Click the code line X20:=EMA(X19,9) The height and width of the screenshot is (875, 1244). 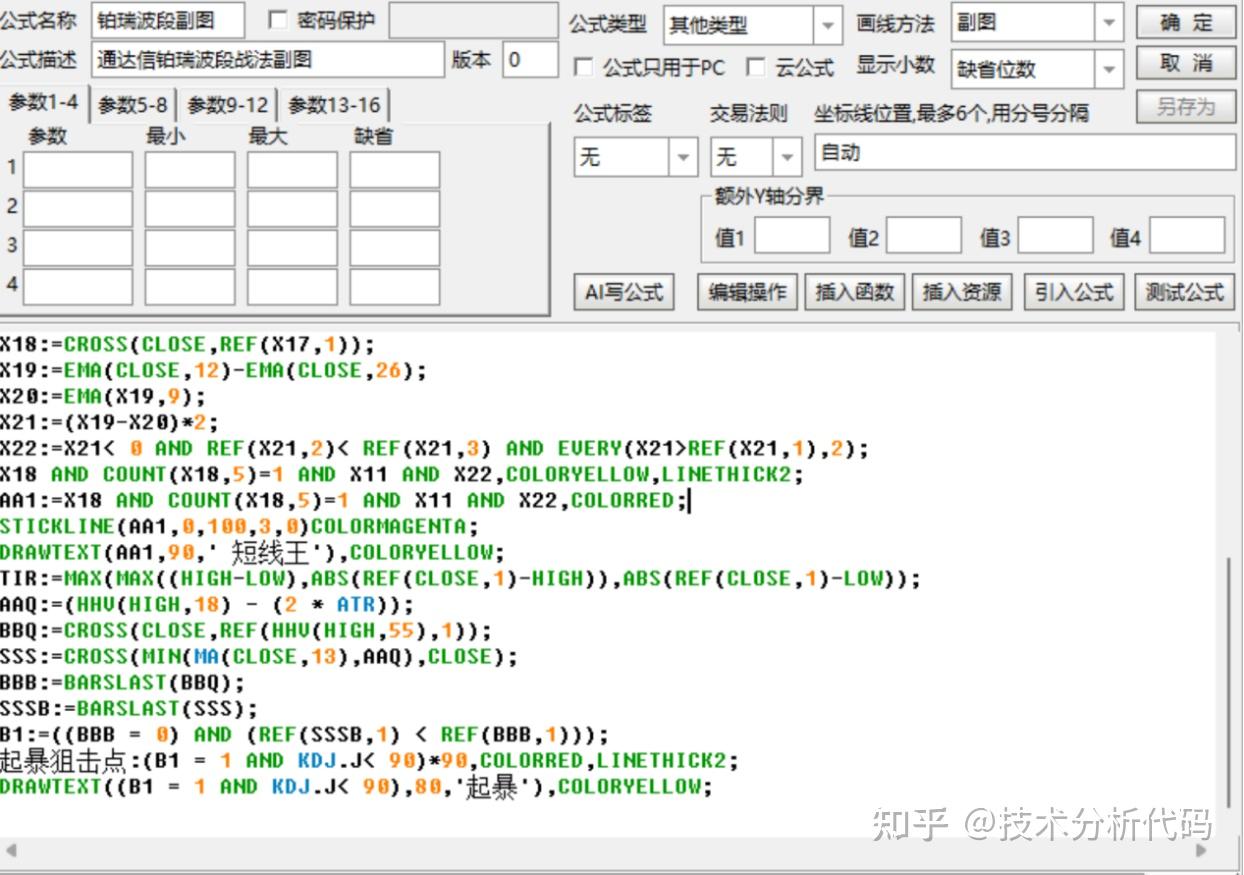(102, 397)
